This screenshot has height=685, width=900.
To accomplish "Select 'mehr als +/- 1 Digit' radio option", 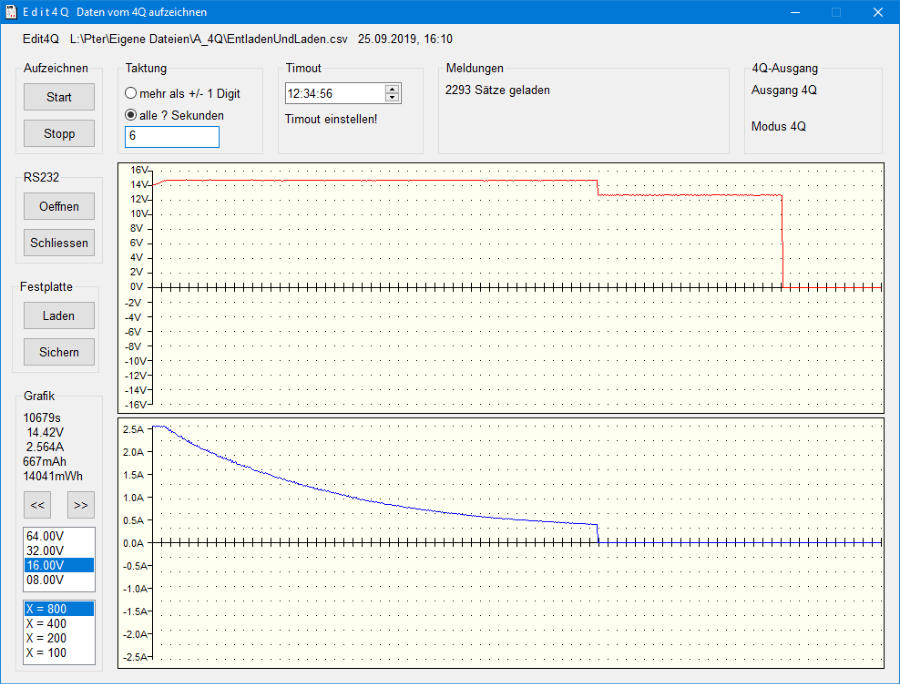I will pyautogui.click(x=131, y=93).
